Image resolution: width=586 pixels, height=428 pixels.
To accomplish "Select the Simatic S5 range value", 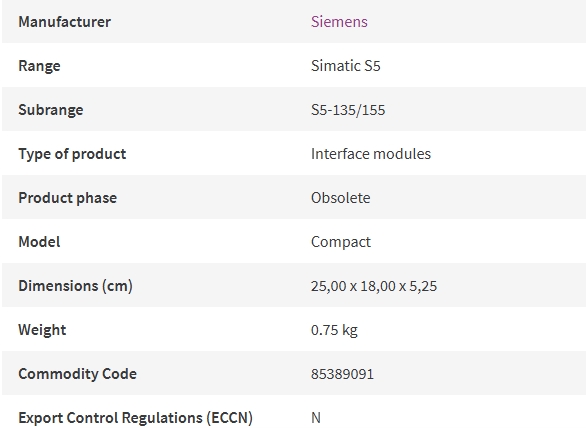I will 346,66.
